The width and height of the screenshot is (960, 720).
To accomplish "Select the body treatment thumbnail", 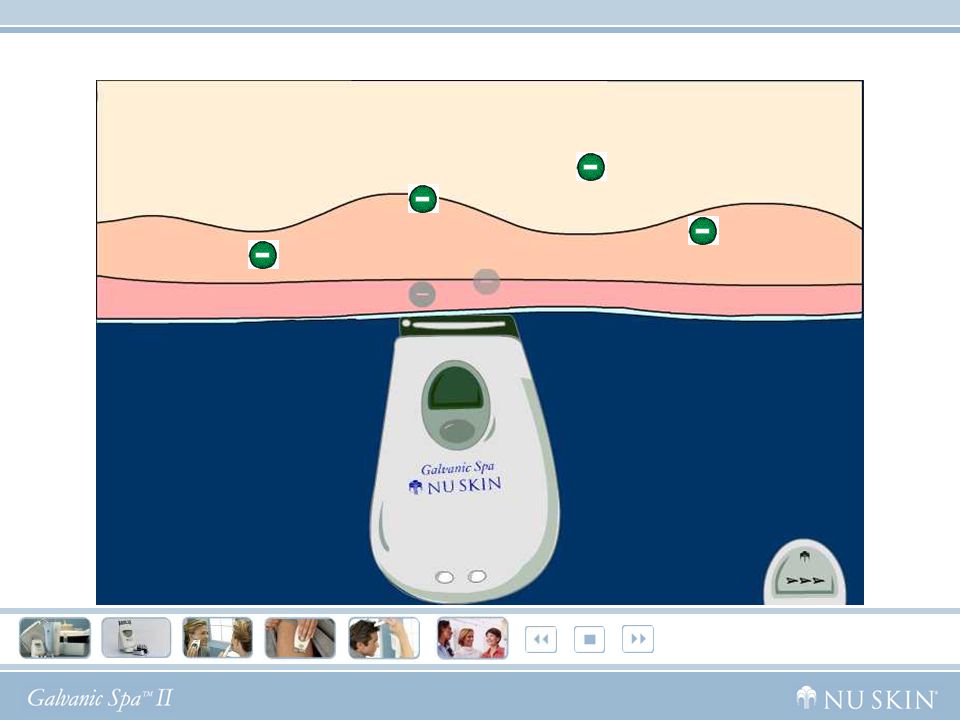I will [x=300, y=638].
